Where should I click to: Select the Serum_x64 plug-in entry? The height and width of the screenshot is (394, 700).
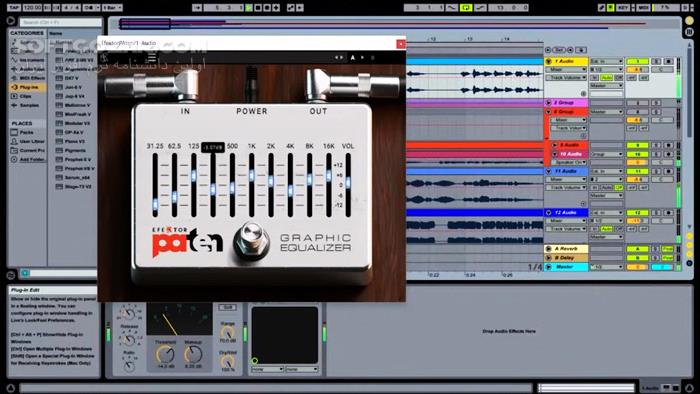(73, 178)
